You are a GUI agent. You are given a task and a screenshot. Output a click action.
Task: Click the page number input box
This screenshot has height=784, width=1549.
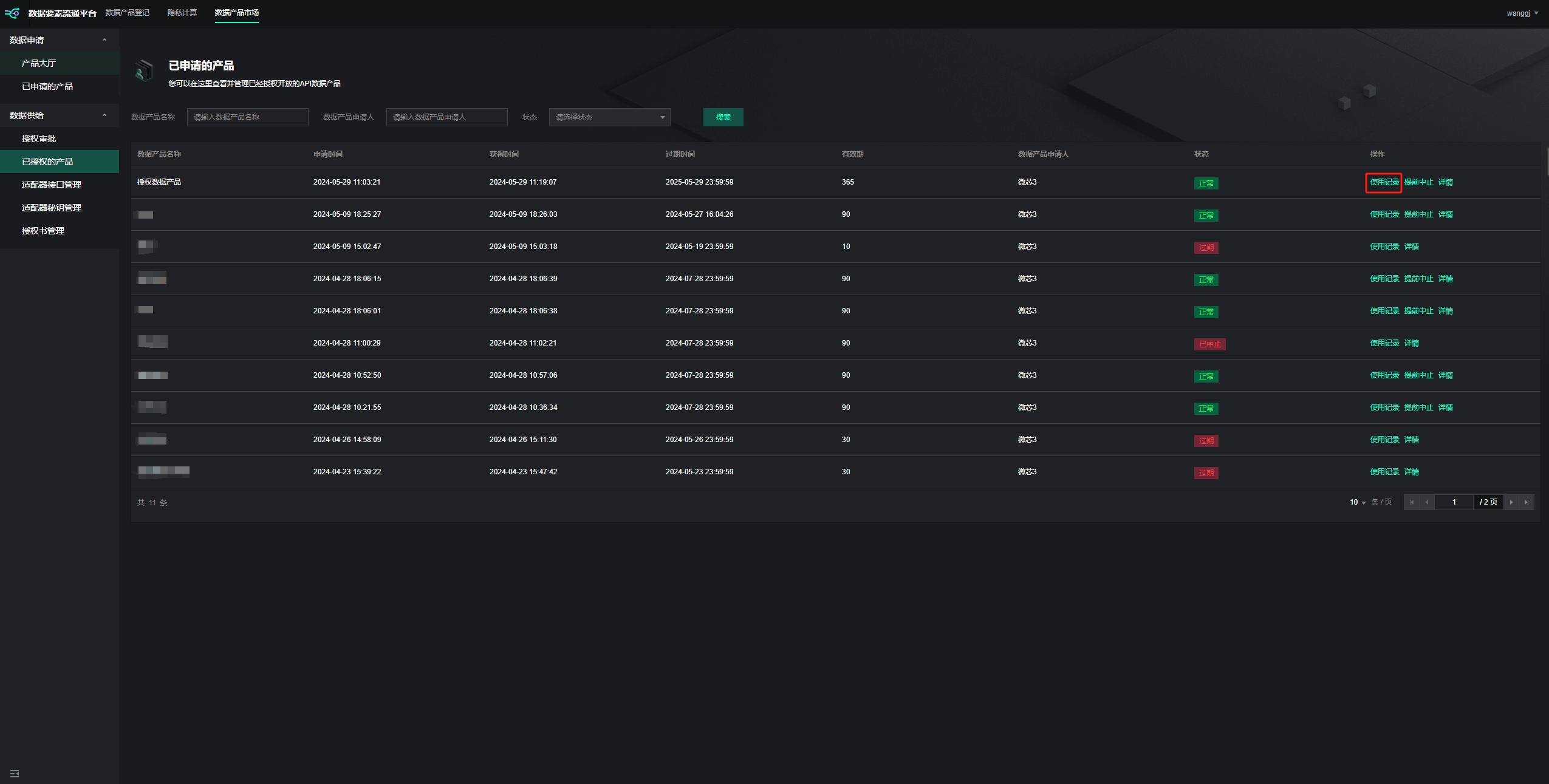click(1454, 502)
